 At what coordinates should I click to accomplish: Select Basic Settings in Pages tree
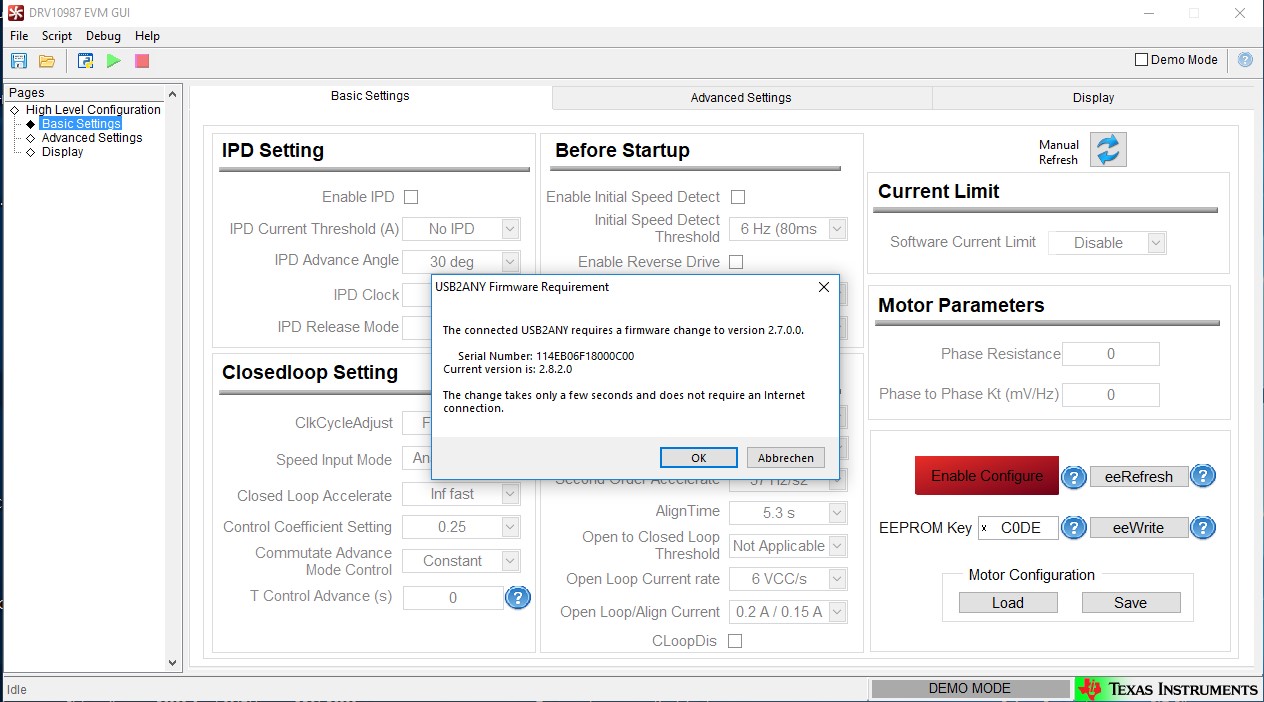81,124
